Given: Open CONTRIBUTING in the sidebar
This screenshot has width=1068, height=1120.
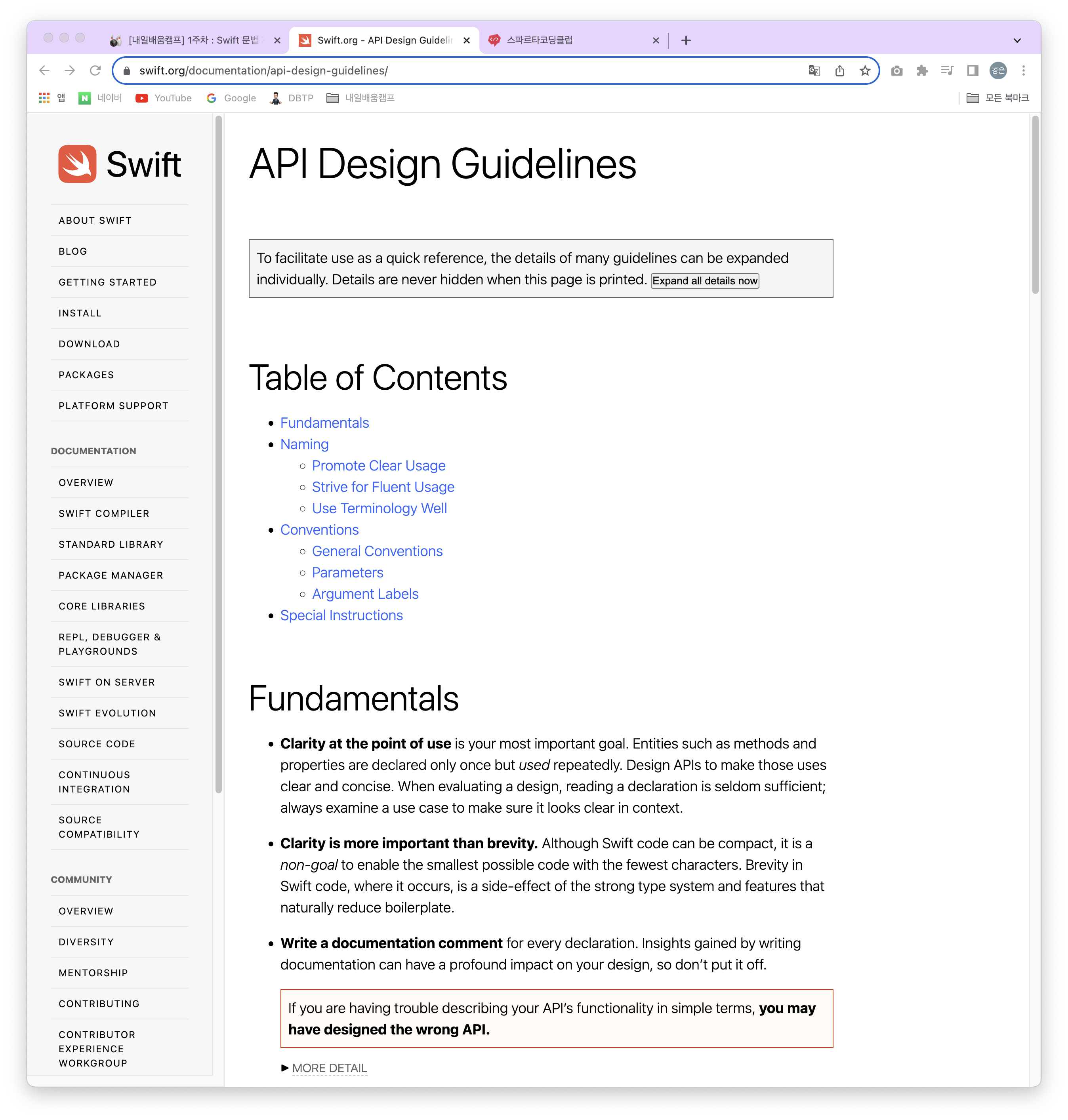Looking at the screenshot, I should pos(99,1004).
